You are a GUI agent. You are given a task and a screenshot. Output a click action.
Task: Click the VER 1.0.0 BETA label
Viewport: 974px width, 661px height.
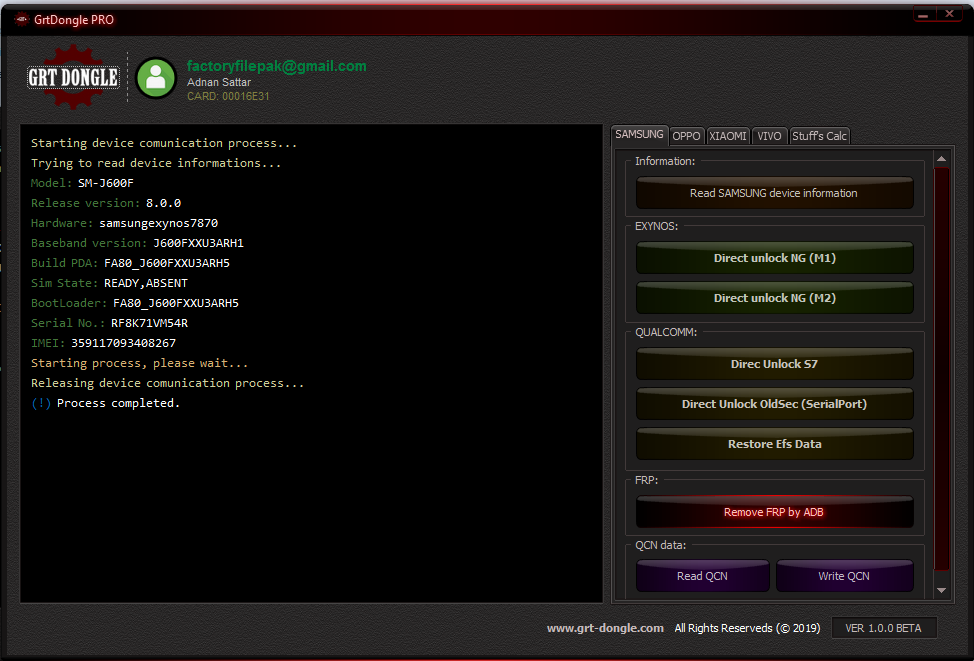[883, 628]
